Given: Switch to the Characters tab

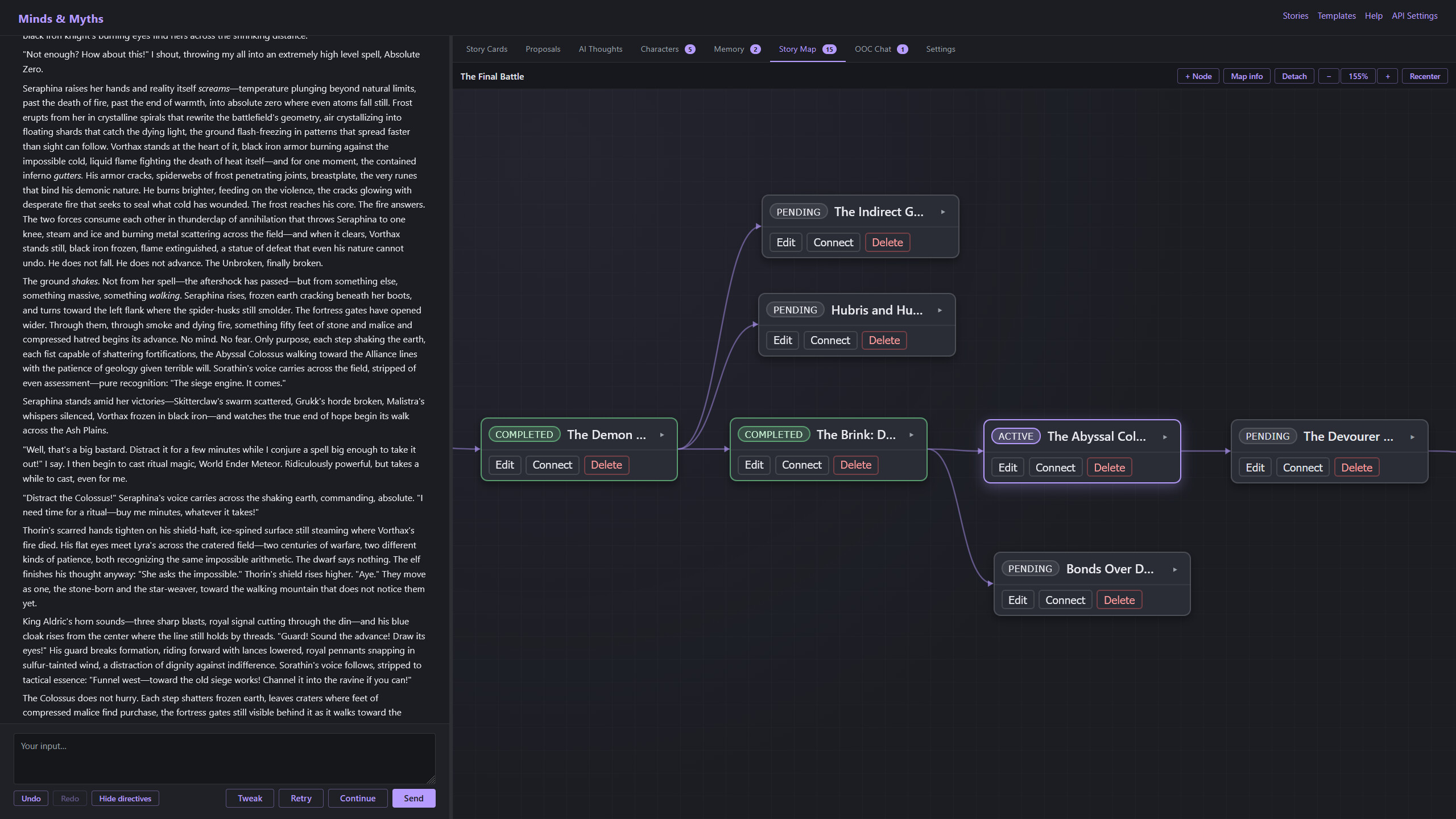Looking at the screenshot, I should tap(668, 49).
